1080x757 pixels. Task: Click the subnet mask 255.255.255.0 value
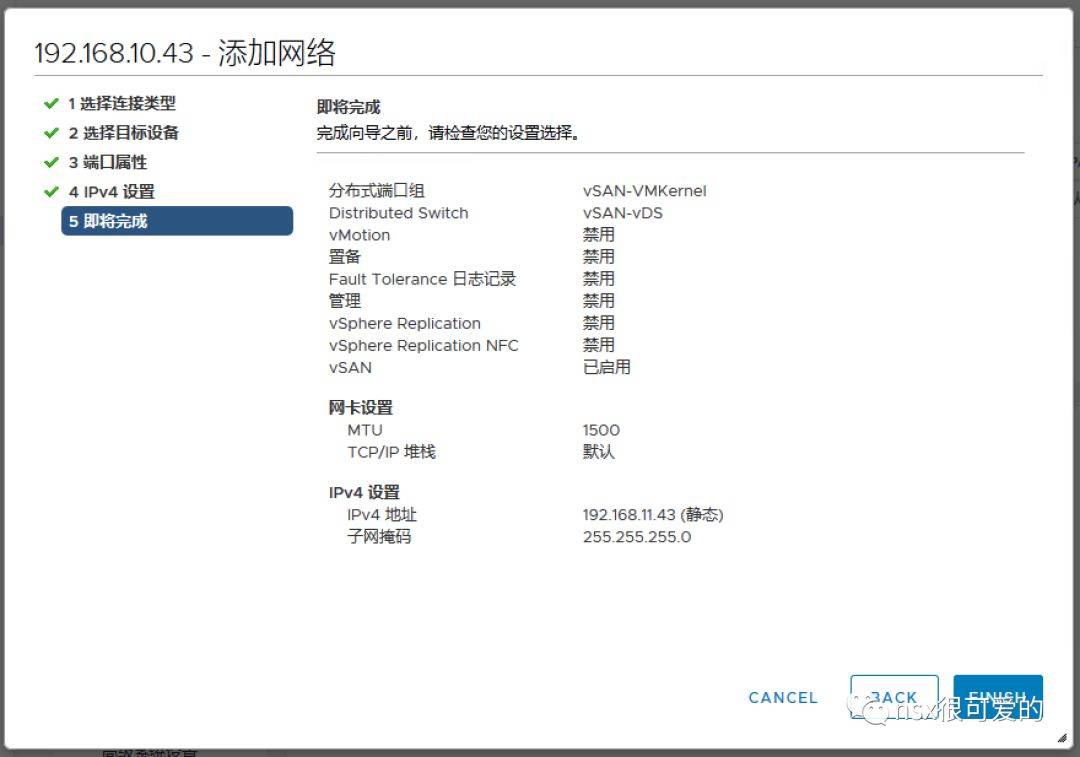(x=636, y=537)
